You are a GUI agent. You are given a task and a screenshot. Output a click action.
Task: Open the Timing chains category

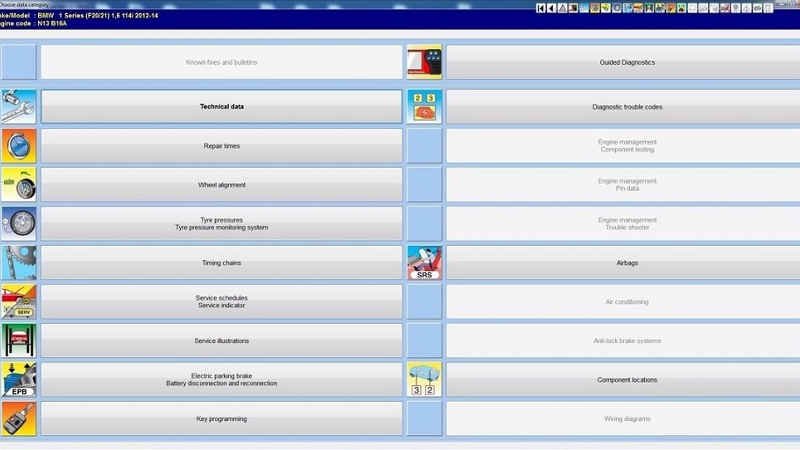tap(221, 262)
